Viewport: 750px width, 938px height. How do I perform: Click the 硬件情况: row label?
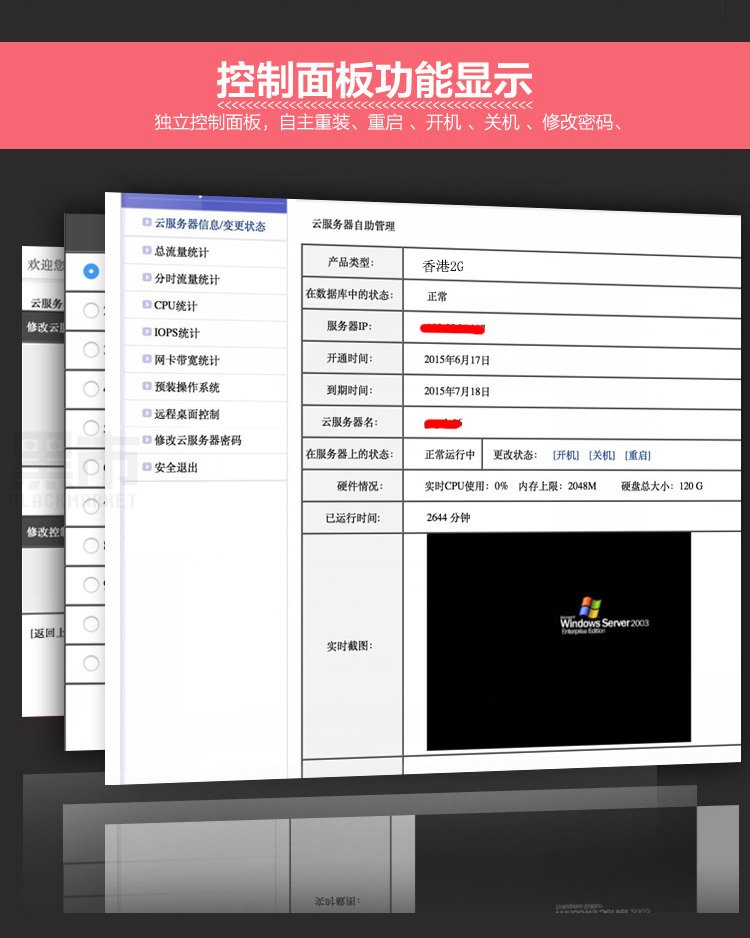point(359,486)
